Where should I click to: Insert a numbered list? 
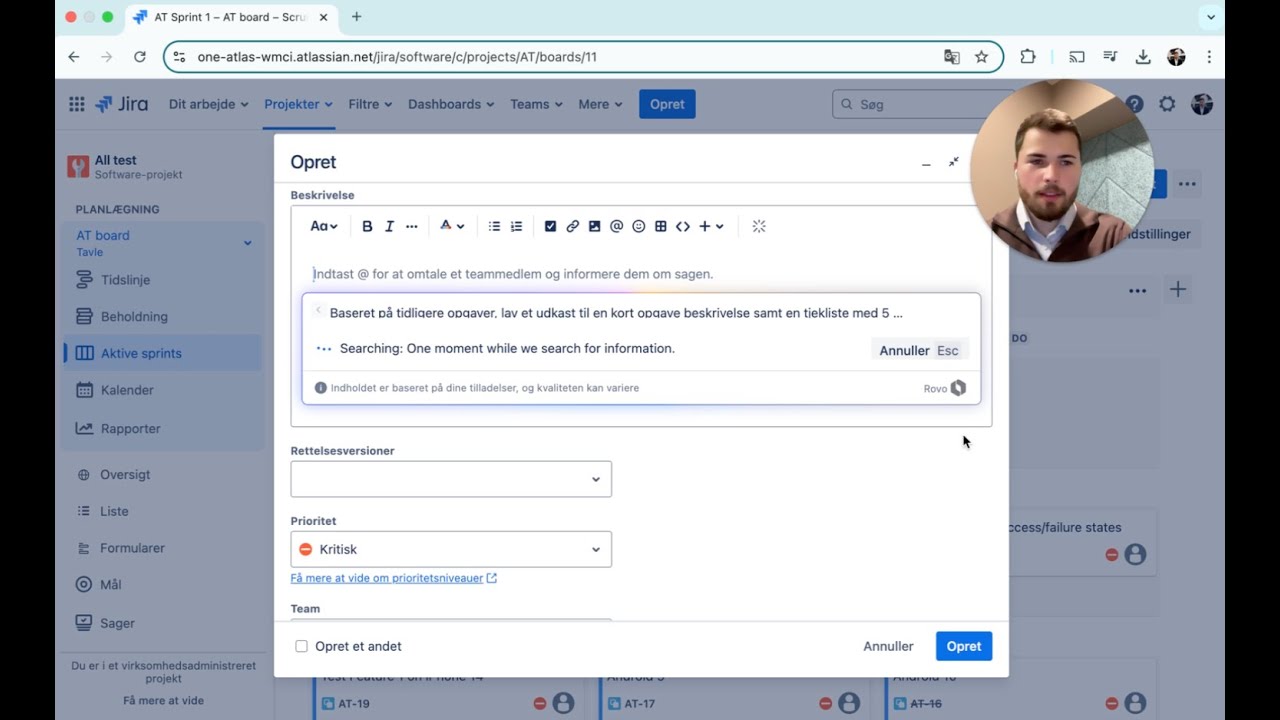(x=516, y=226)
